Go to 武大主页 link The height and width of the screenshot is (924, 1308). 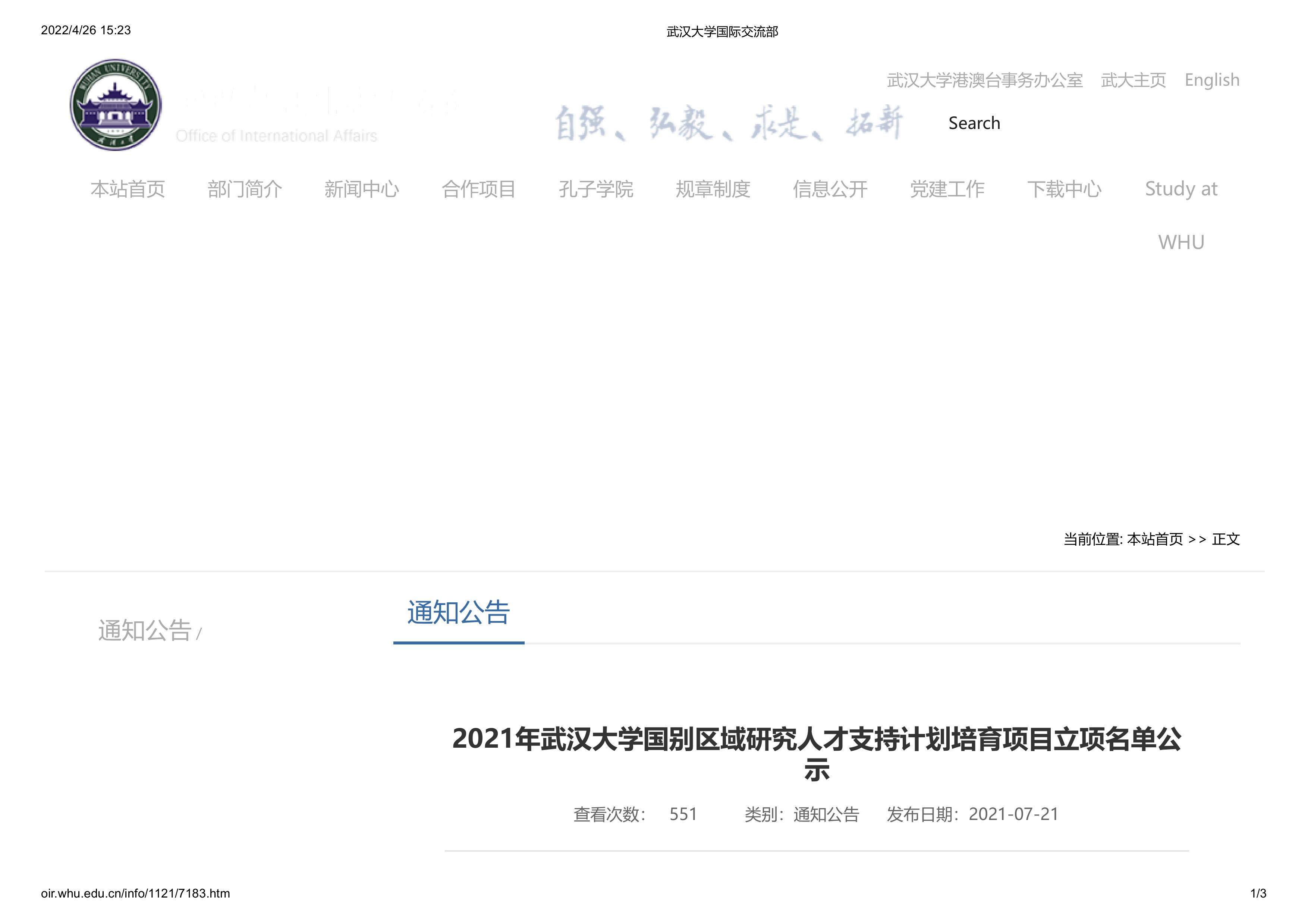point(1133,80)
